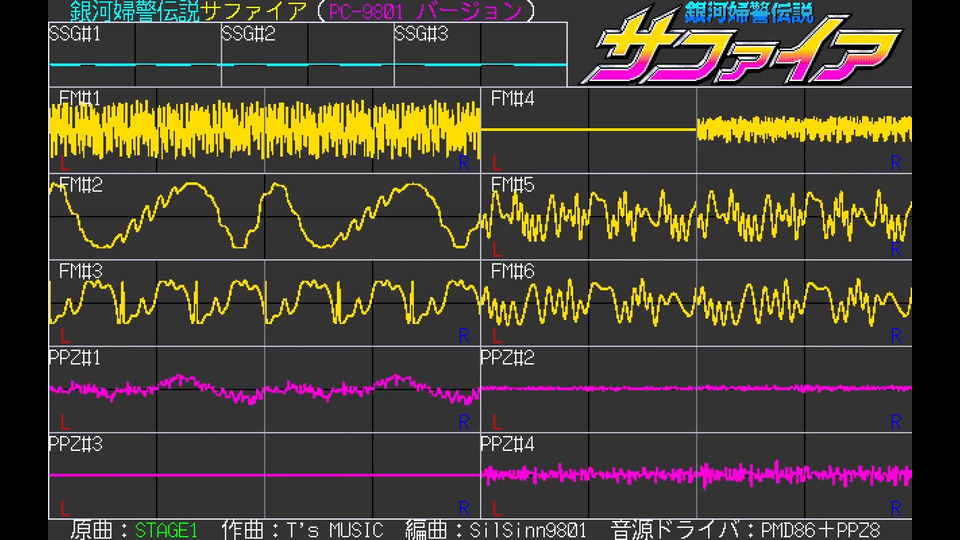This screenshot has width=960, height=540.
Task: Click the yellow FM#6 waveform
Action: point(696,301)
